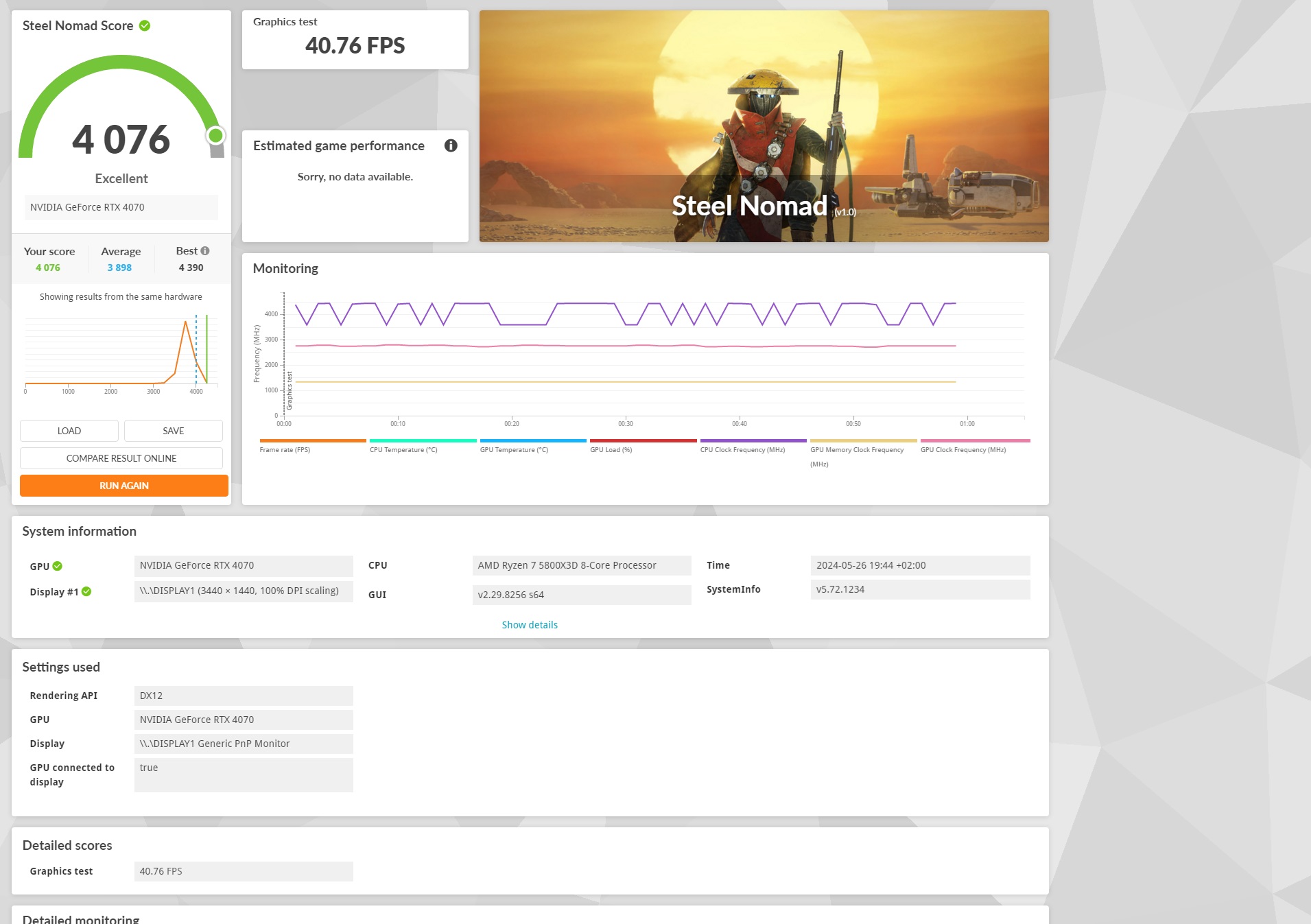Click the SystemInfo version v5.72.1234
The width and height of the screenshot is (1311, 924).
921,589
